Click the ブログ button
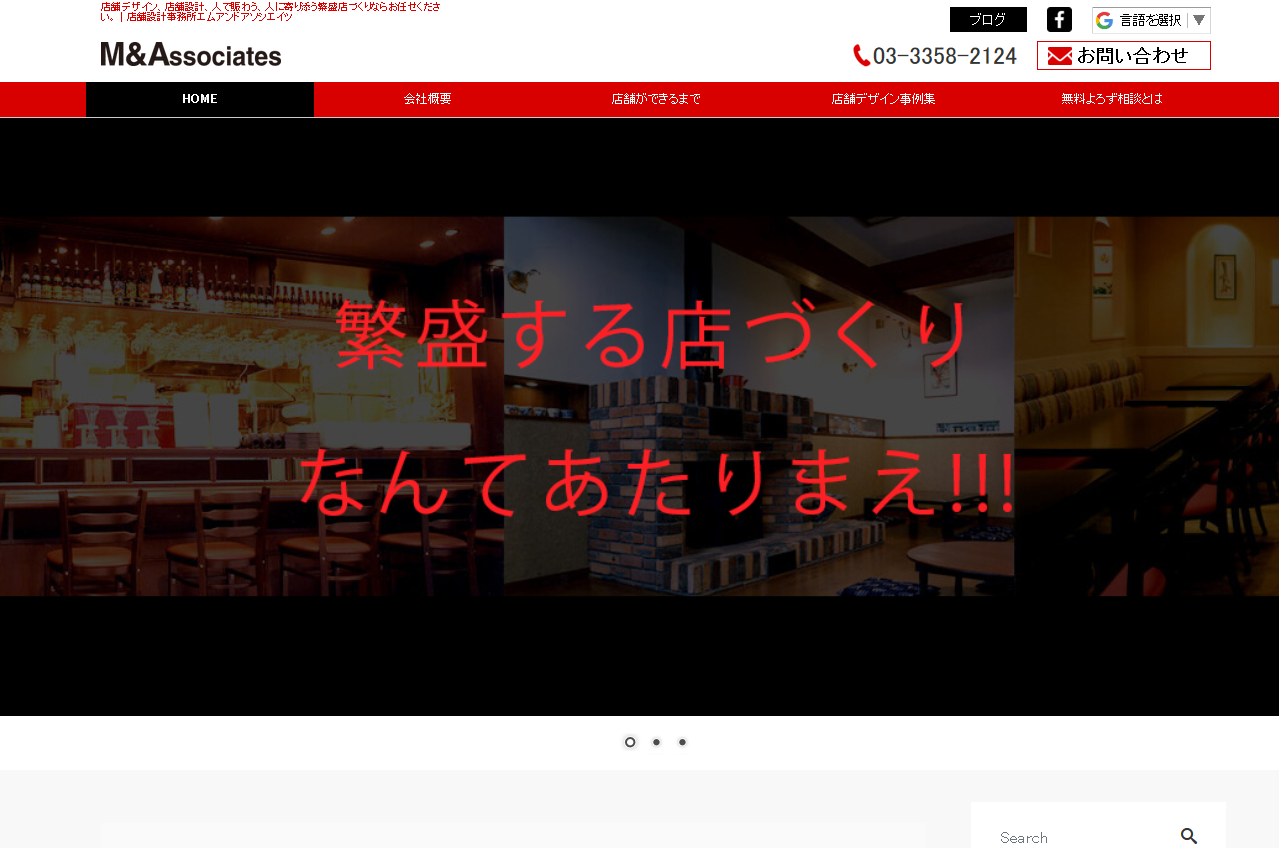The image size is (1279, 848). (x=988, y=20)
